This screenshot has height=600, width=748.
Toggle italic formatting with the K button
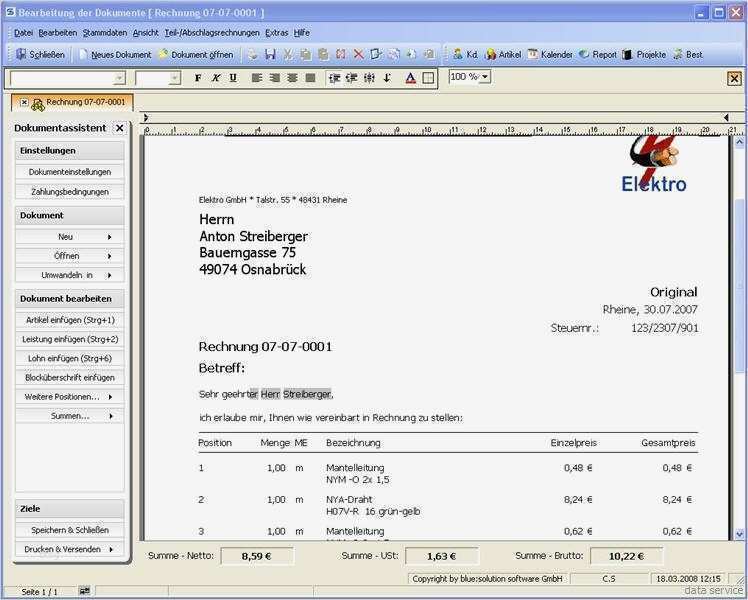216,78
